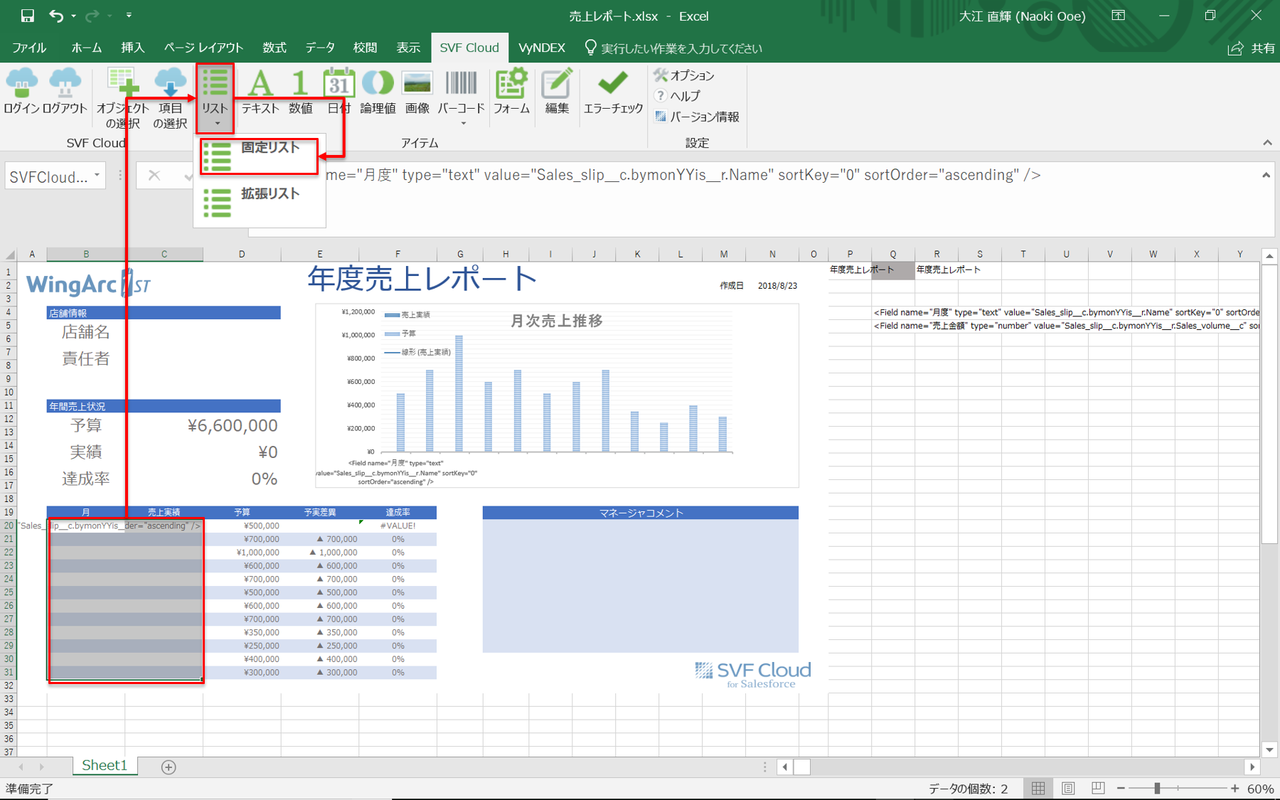Switch to the Review (校閲) tab

click(365, 48)
